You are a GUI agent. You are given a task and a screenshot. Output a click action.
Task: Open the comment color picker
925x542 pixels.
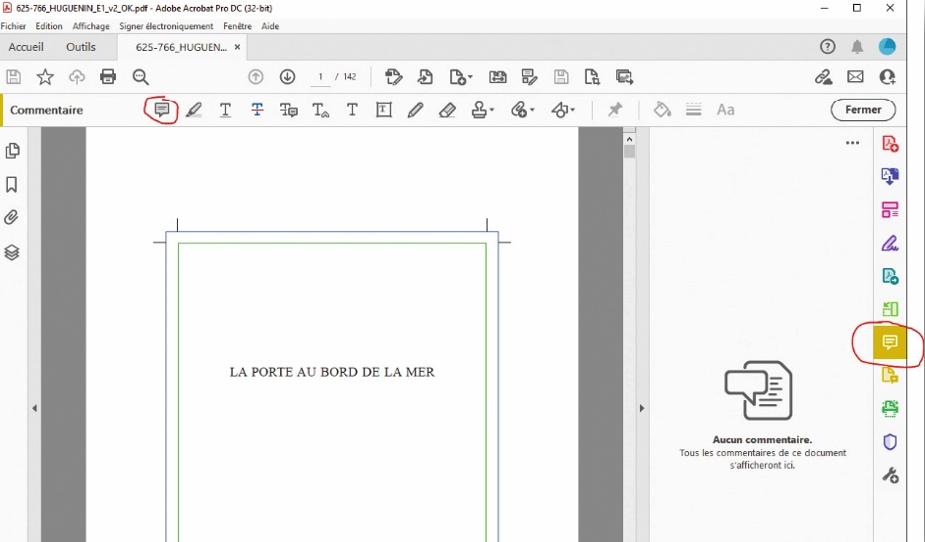(662, 110)
